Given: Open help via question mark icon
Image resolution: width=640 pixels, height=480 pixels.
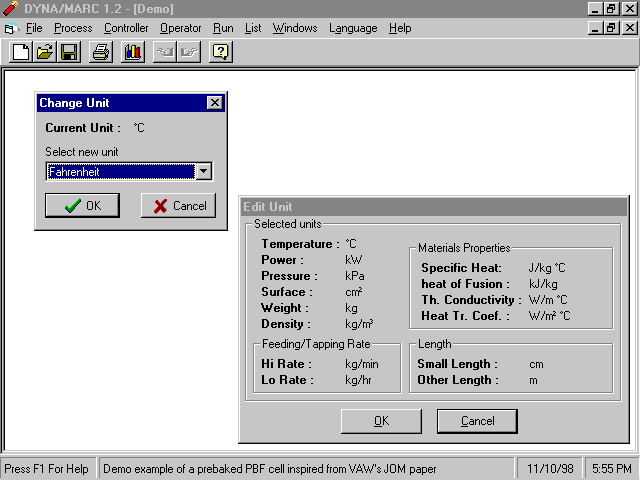Looking at the screenshot, I should 221,52.
